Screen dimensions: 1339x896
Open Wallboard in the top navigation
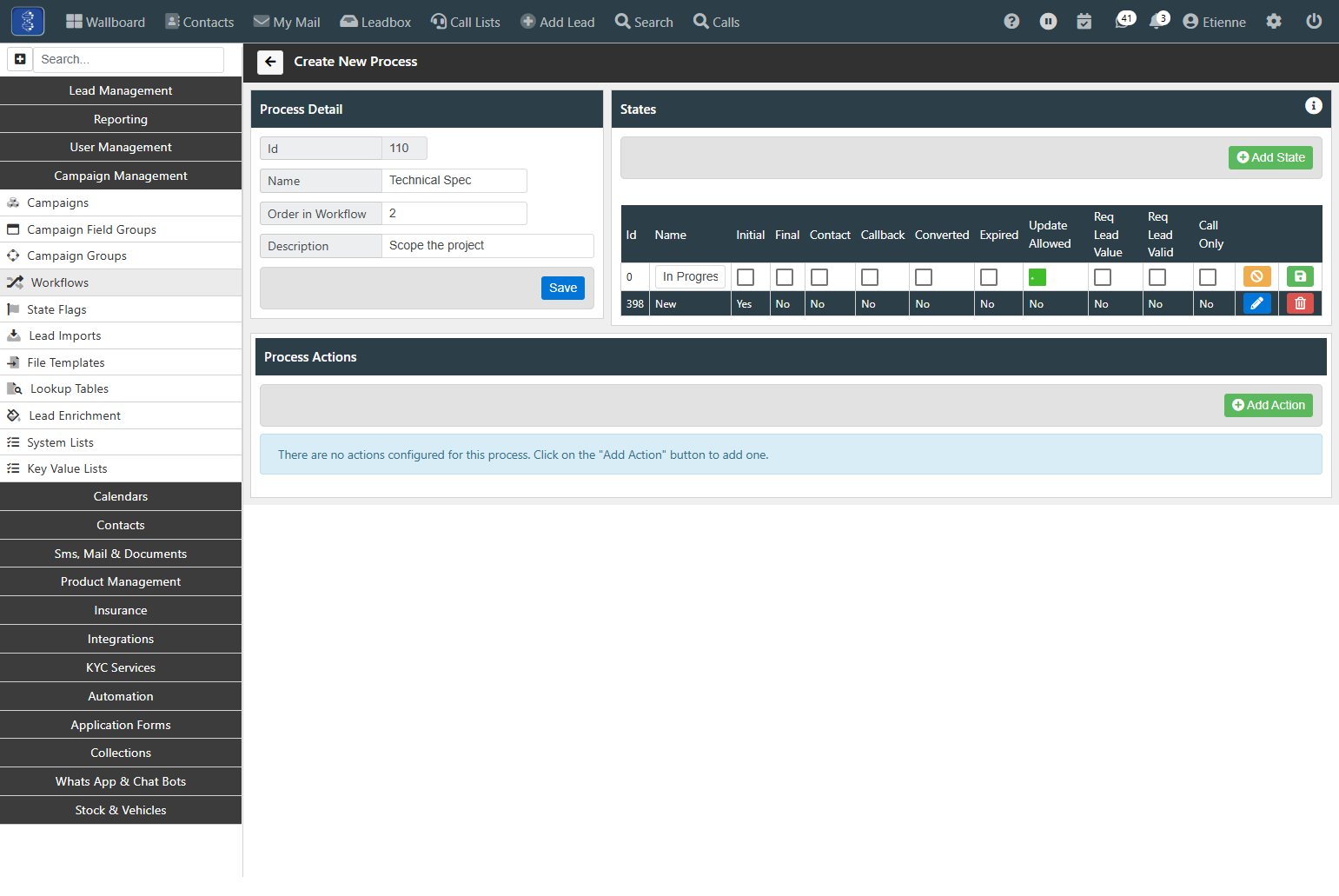[105, 22]
